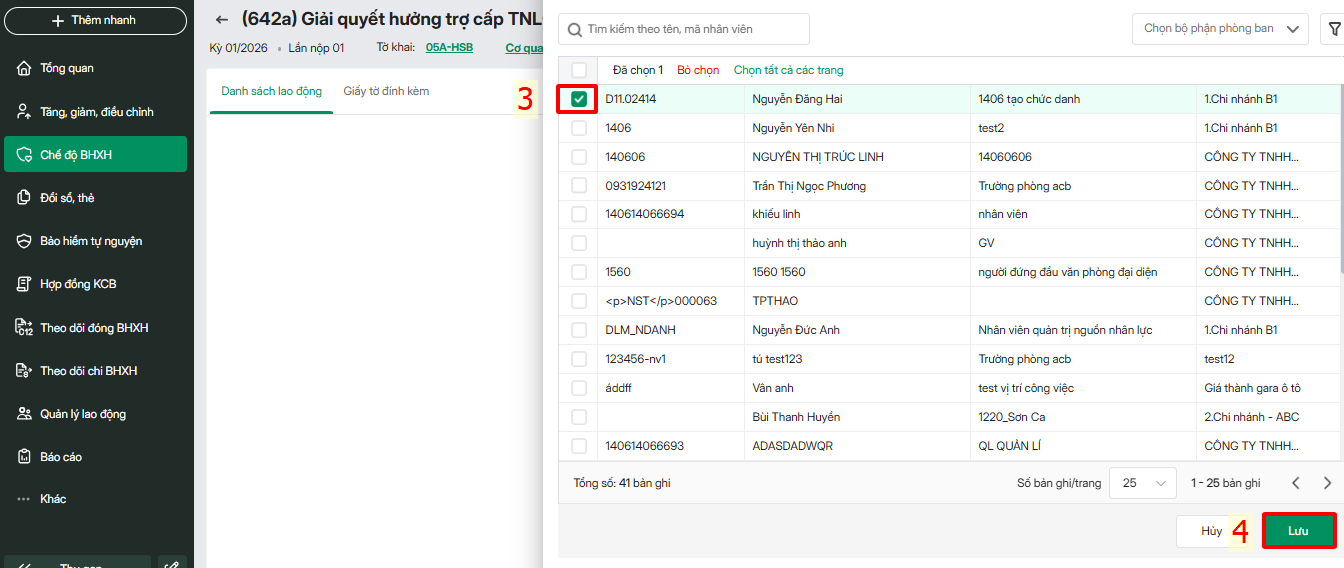Check the Vân anh row checkbox
Image resolution: width=1344 pixels, height=568 pixels.
point(579,388)
